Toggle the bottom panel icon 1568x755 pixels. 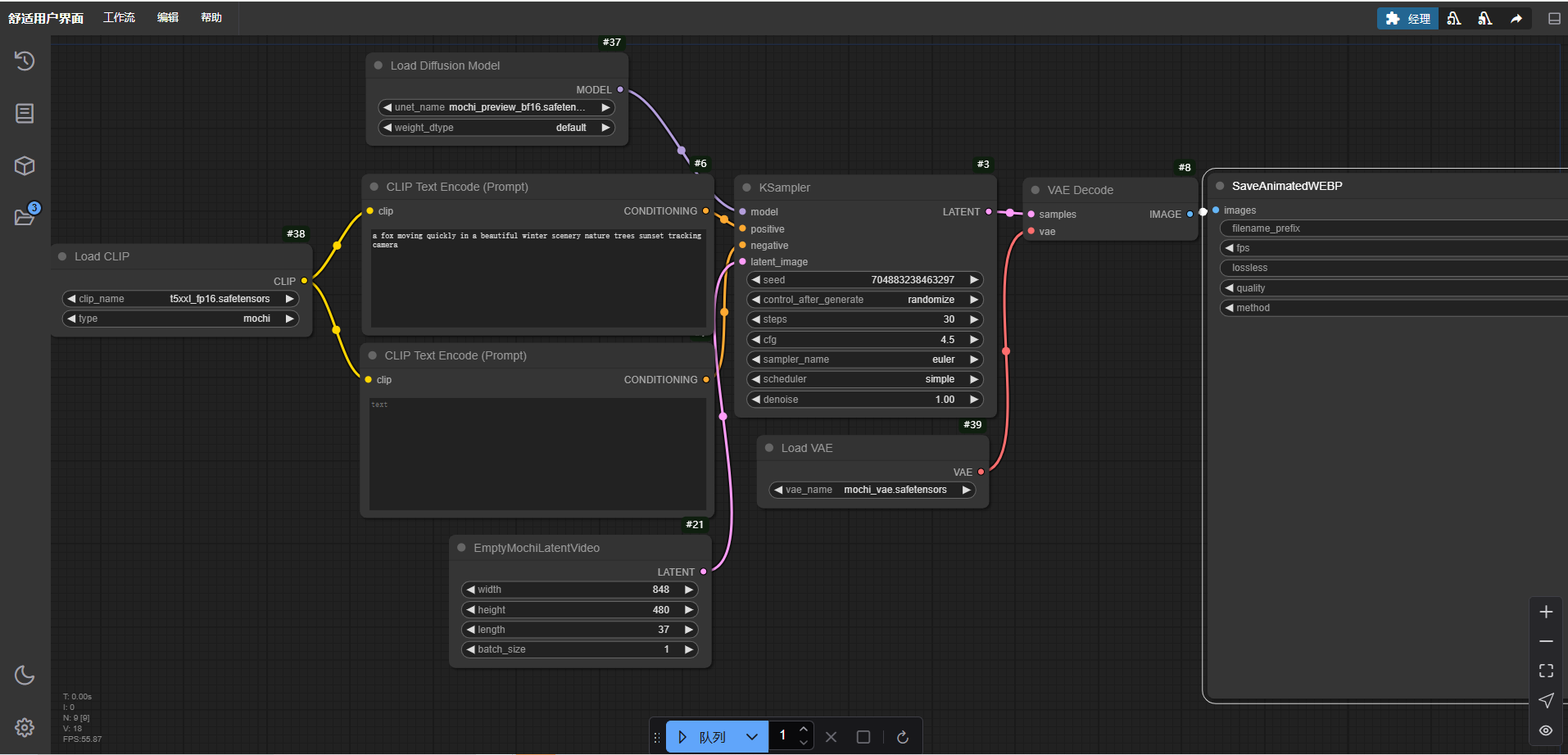(x=1554, y=18)
